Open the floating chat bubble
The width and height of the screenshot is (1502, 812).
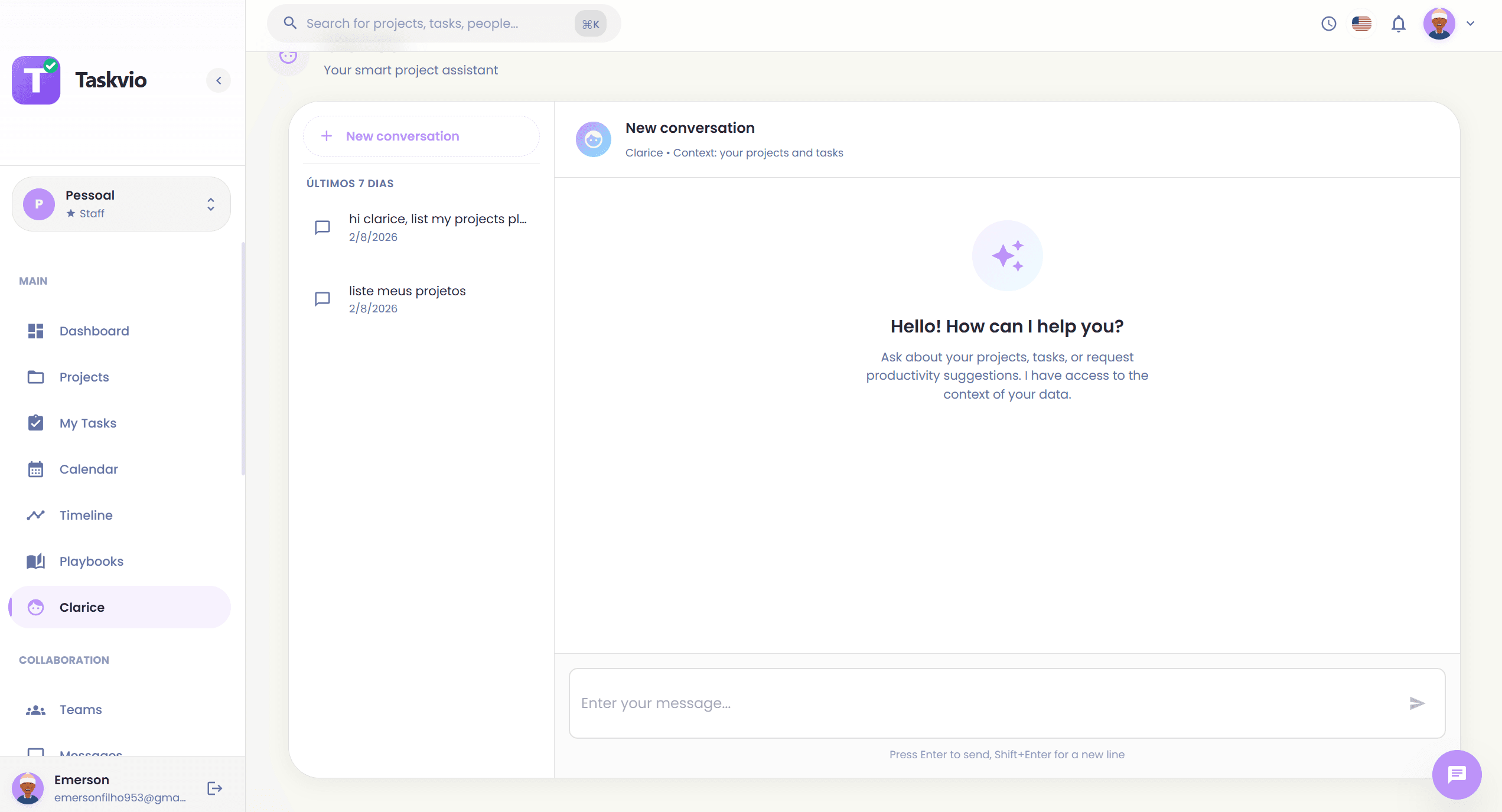pyautogui.click(x=1457, y=775)
